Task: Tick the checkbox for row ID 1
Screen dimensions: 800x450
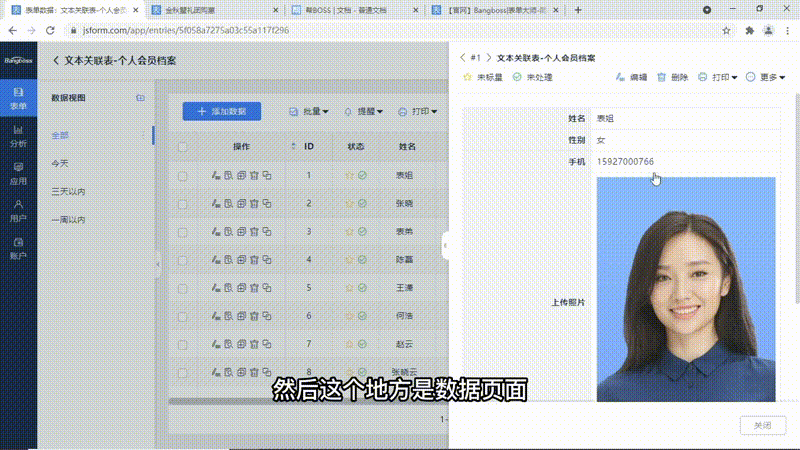Action: [182, 176]
